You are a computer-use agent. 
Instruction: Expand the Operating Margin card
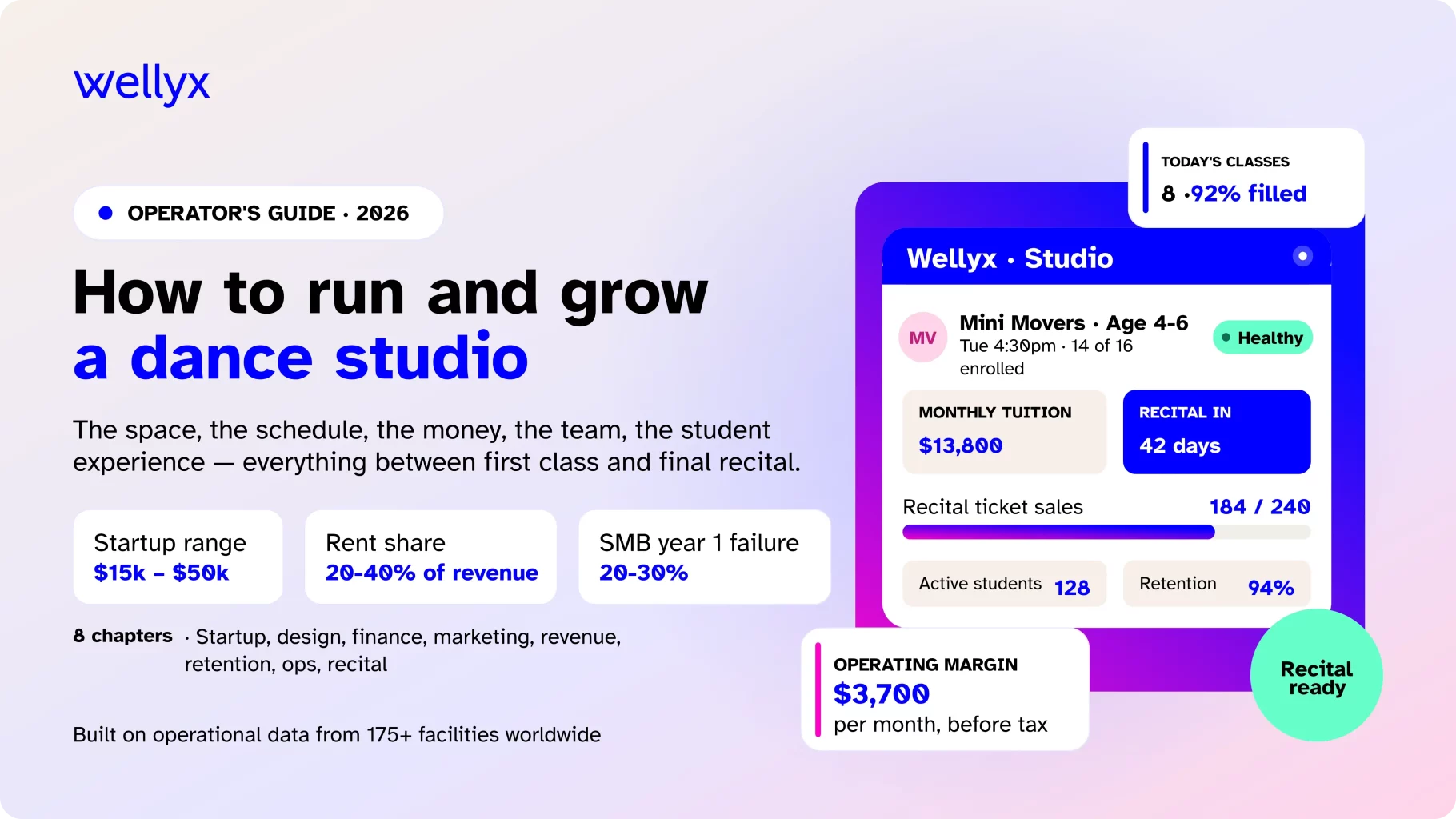pyautogui.click(x=944, y=689)
